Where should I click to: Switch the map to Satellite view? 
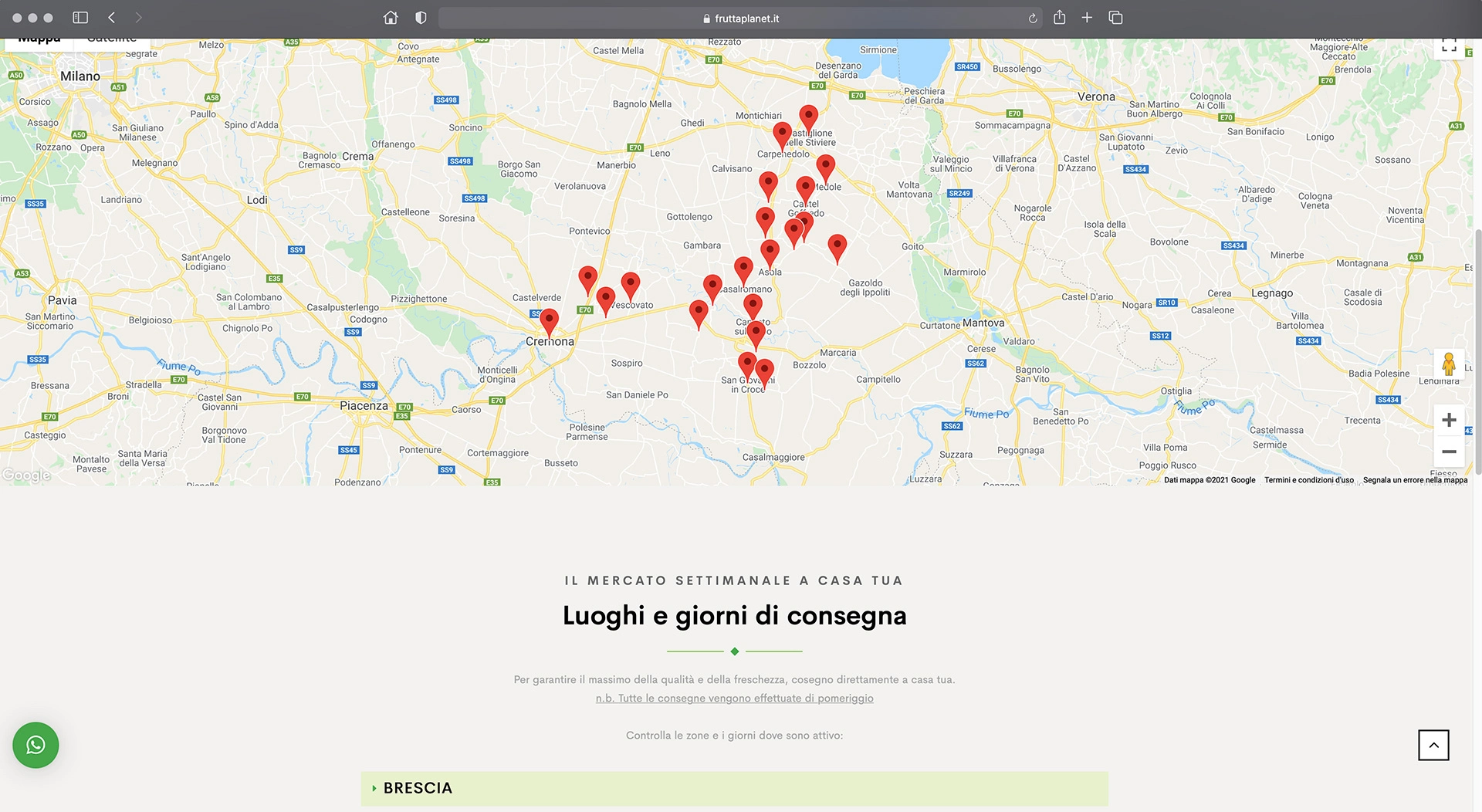pos(112,42)
